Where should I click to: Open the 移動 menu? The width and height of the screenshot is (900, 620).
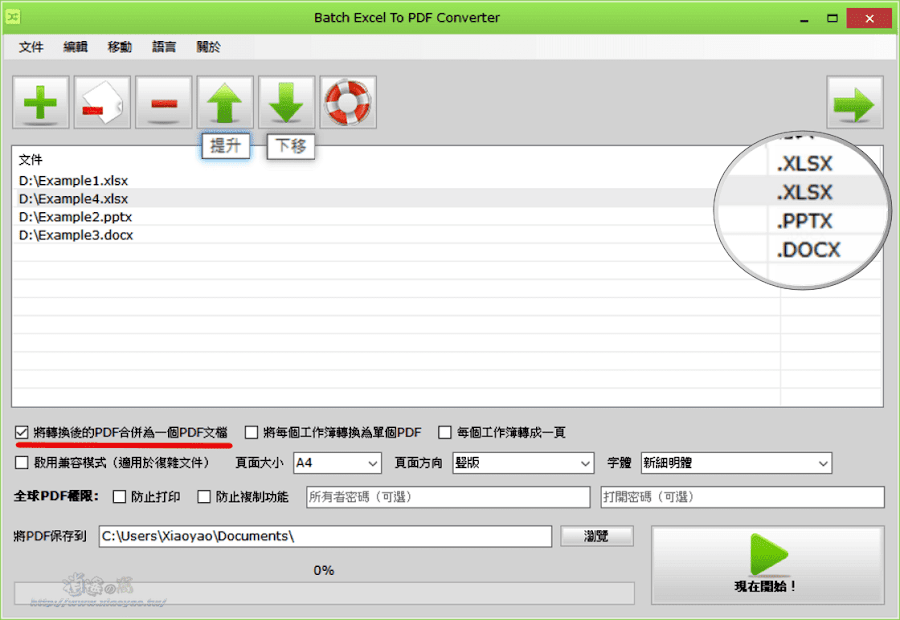click(119, 47)
